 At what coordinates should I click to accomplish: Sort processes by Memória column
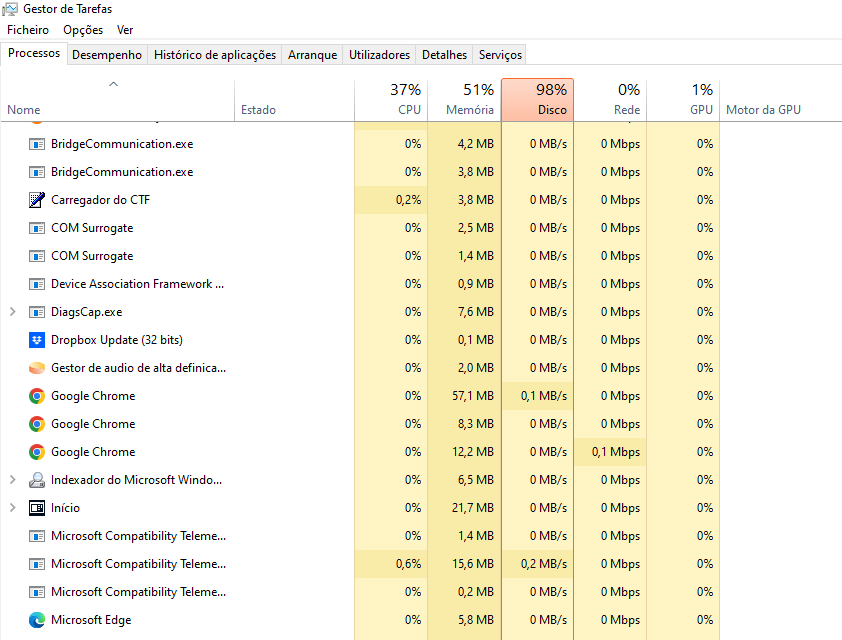click(465, 100)
